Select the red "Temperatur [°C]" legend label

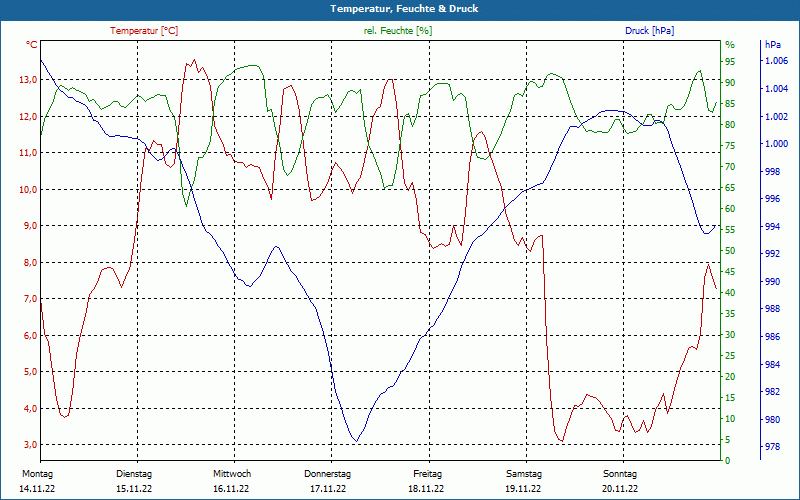coord(144,31)
